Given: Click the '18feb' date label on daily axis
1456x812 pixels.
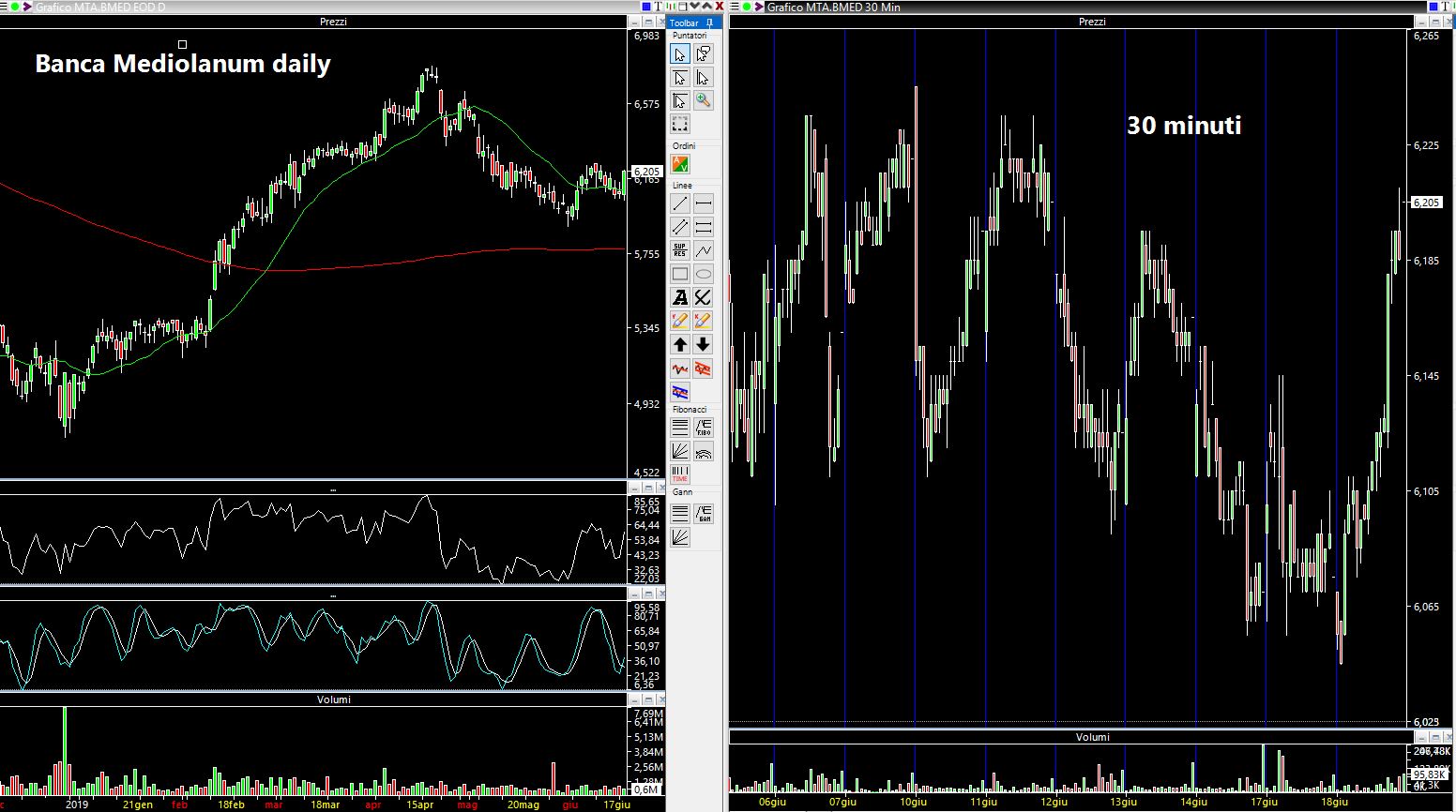Looking at the screenshot, I should coord(231,804).
